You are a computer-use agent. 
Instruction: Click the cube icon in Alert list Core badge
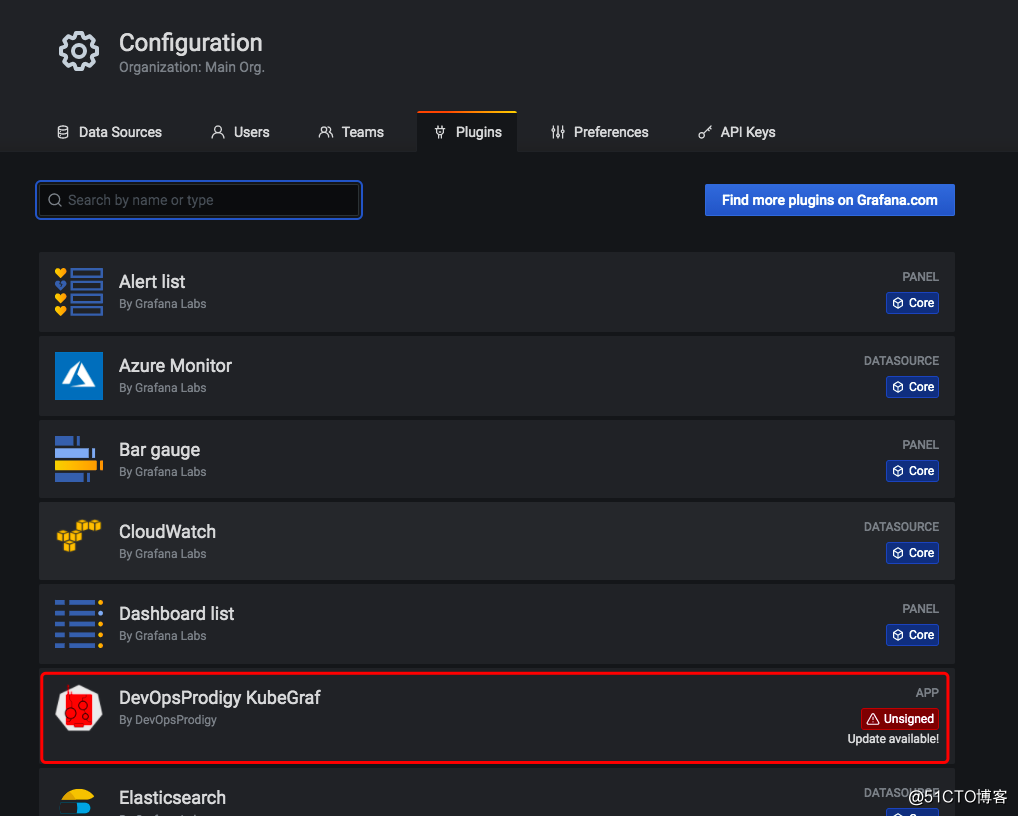[x=898, y=303]
